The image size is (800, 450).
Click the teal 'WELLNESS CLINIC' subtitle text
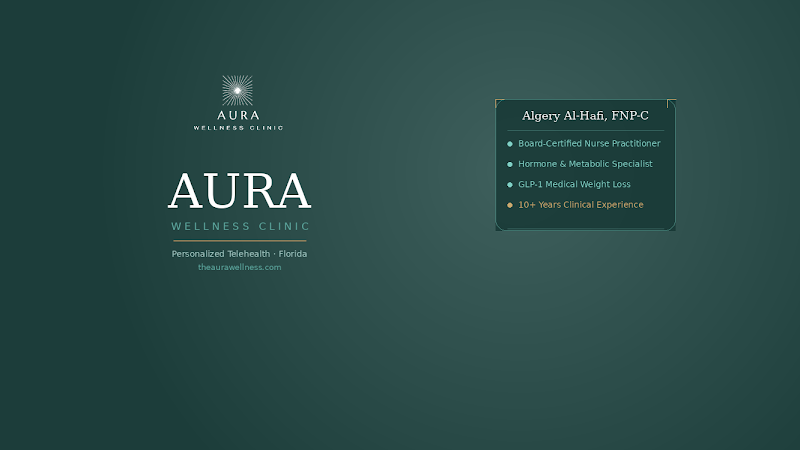240,226
